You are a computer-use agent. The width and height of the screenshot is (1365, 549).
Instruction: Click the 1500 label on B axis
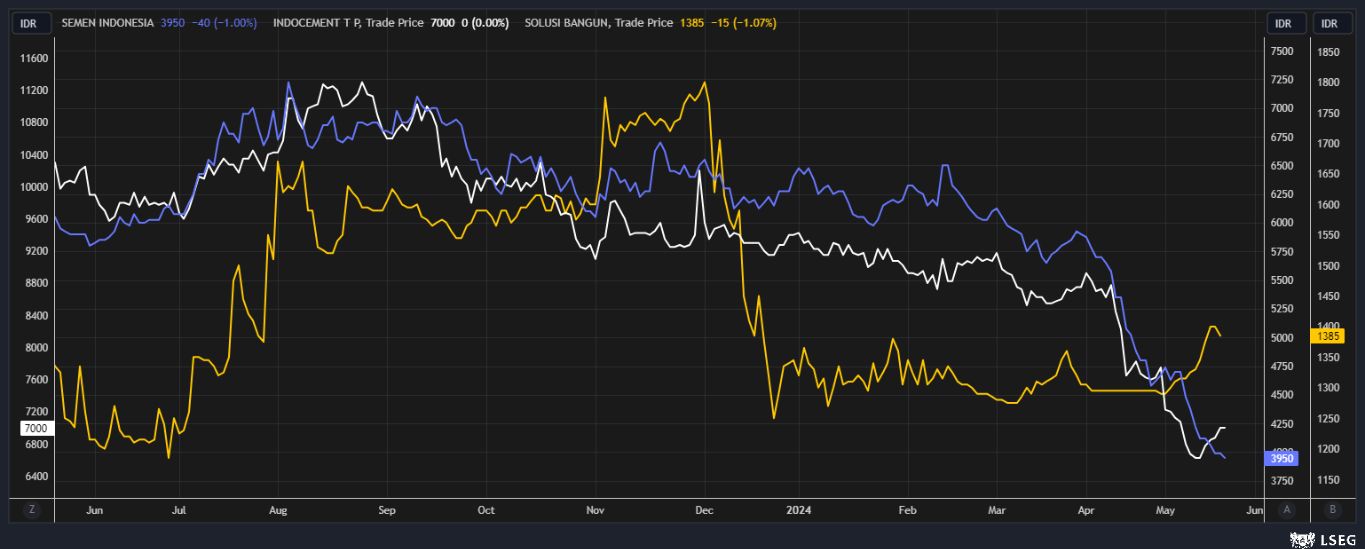[1328, 266]
